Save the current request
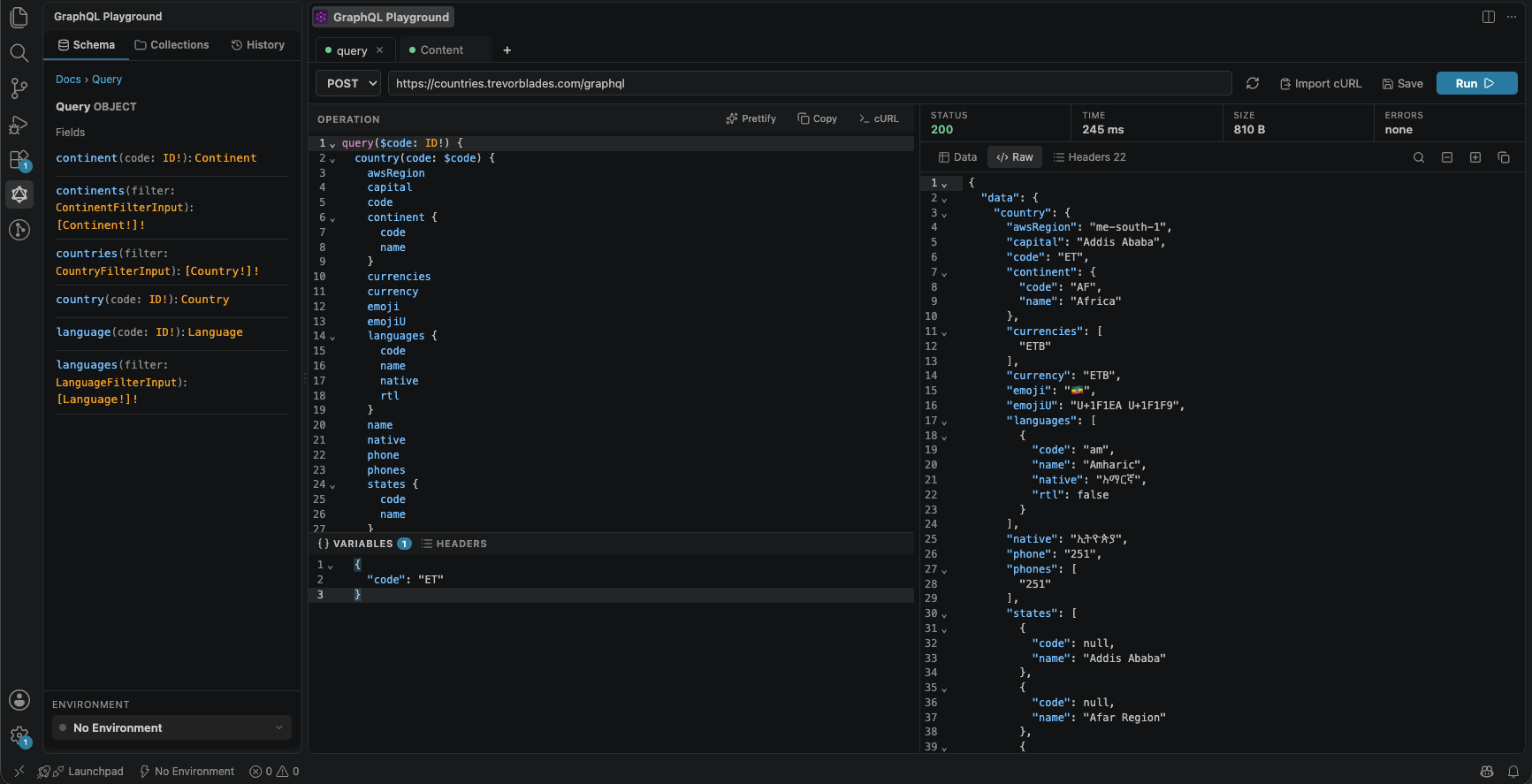Screen dimensions: 1532x784 point(1402,83)
